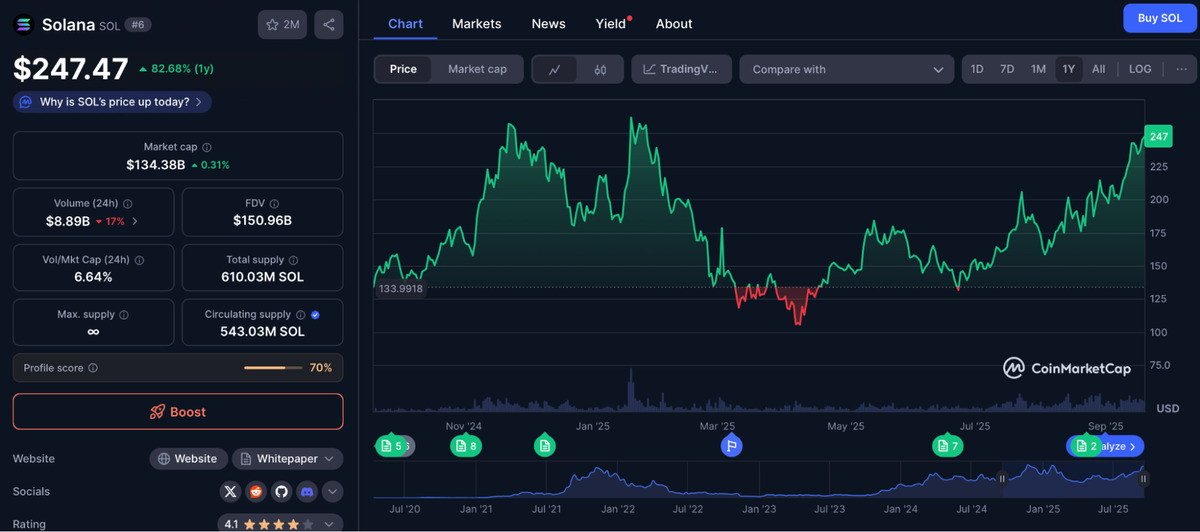Expand Volume (24h) details arrow
Screen dimensions: 1200x532
(135, 221)
